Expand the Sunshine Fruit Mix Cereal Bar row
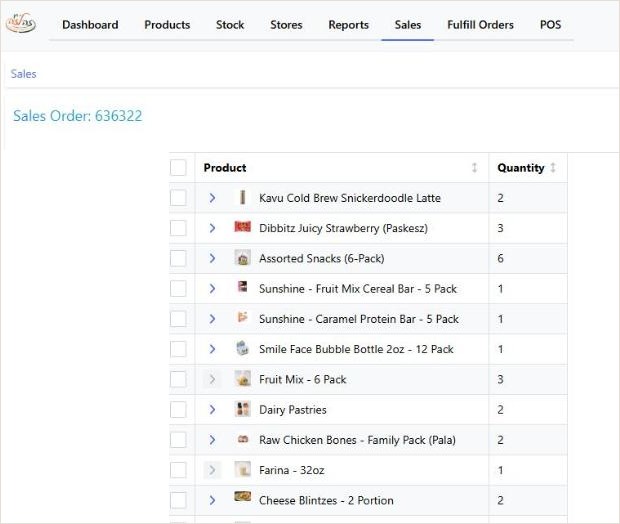This screenshot has height=524, width=620. tap(212, 289)
